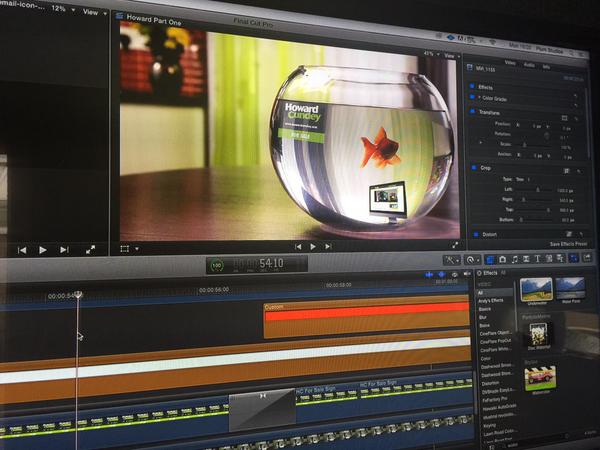Image resolution: width=600 pixels, height=450 pixels.
Task: Jump to previous frame in left viewer
Action: [x=22, y=250]
